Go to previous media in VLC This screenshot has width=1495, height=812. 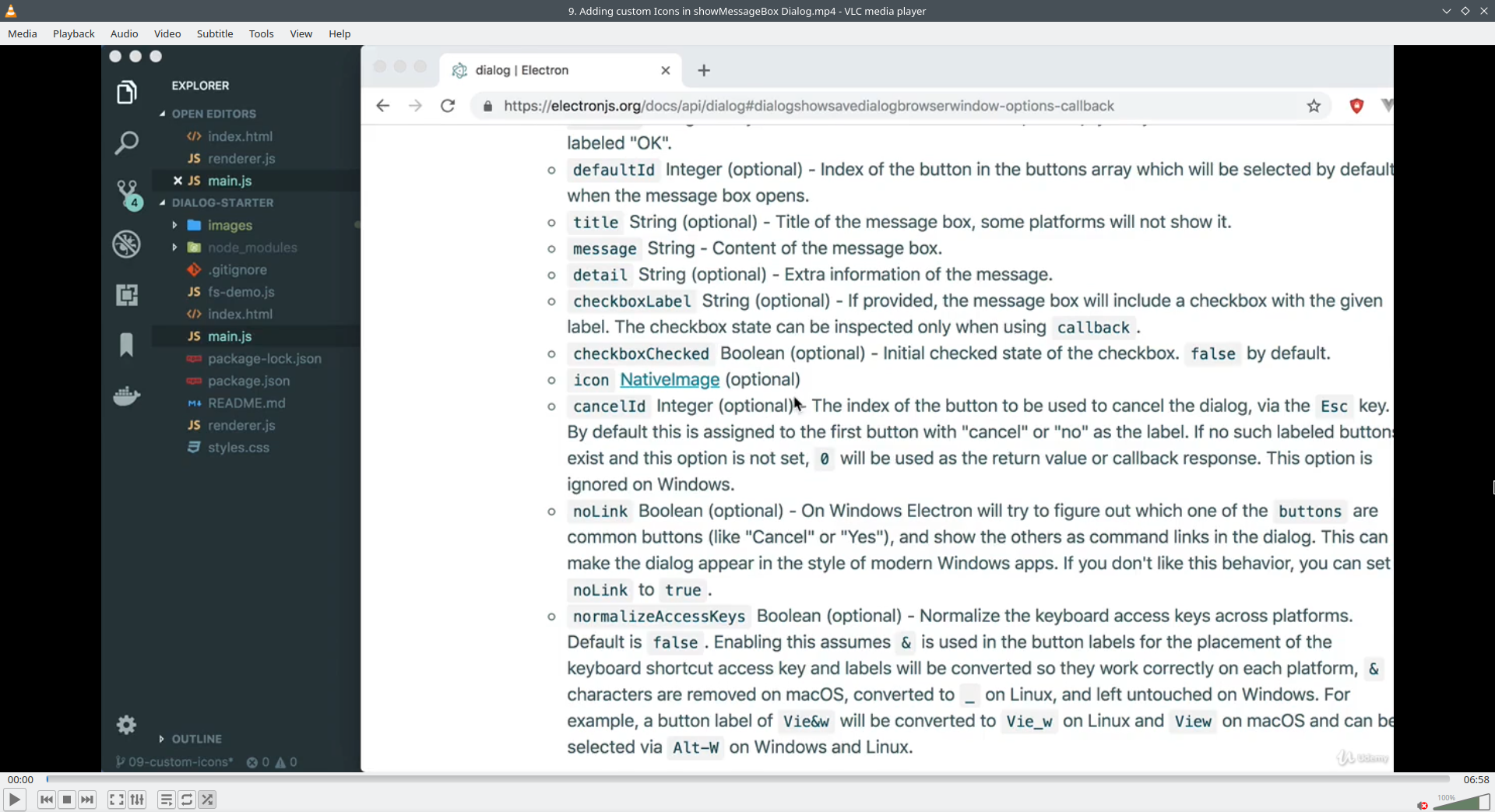coord(47,800)
